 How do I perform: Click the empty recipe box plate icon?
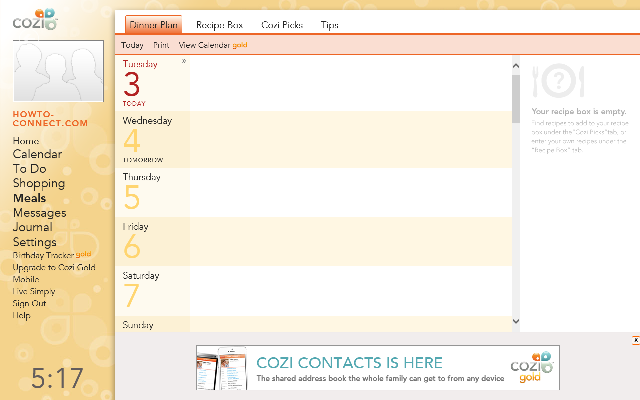tap(558, 80)
